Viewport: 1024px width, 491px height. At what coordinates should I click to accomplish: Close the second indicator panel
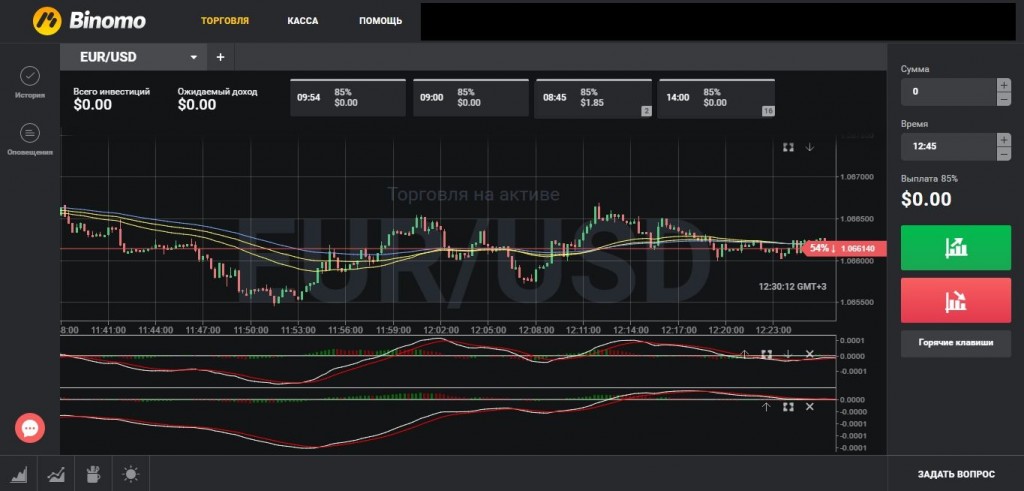[x=810, y=407]
